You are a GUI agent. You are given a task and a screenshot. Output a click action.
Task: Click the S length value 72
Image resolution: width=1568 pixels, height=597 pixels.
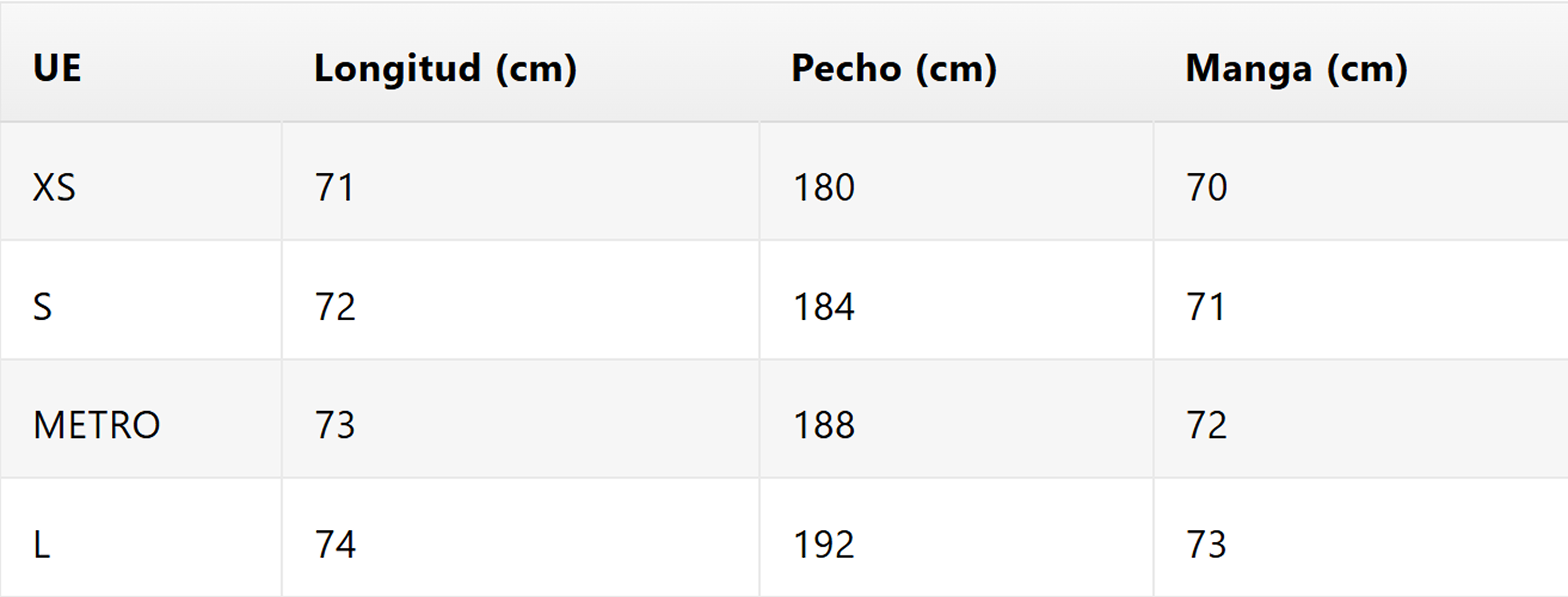335,306
